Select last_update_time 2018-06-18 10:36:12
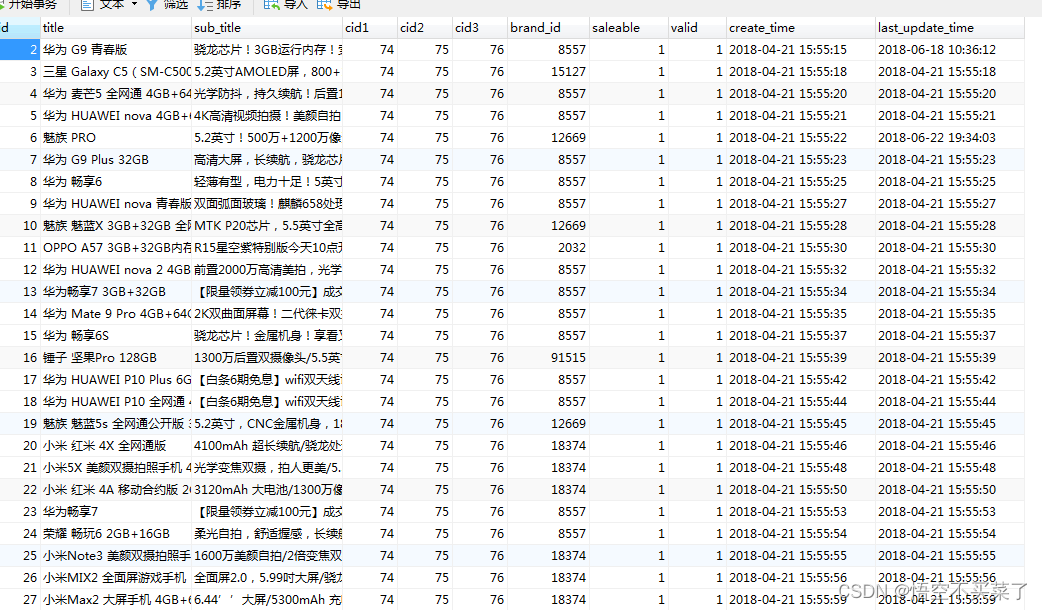1042x610 pixels. click(x=950, y=50)
